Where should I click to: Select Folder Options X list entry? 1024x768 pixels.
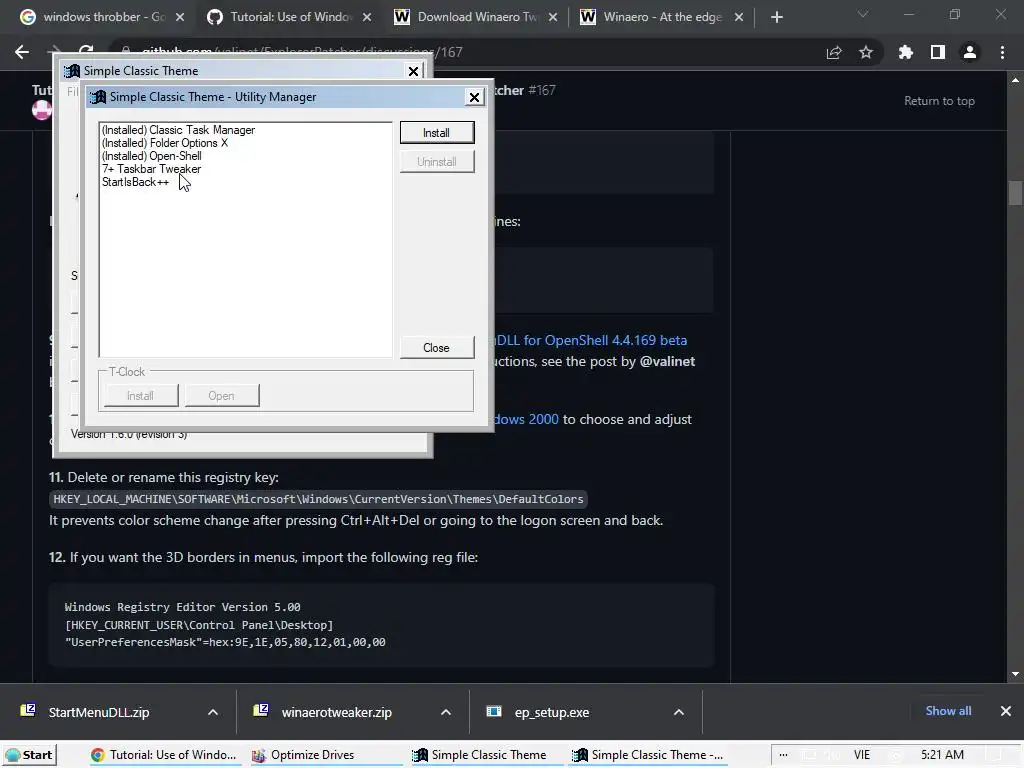point(165,143)
